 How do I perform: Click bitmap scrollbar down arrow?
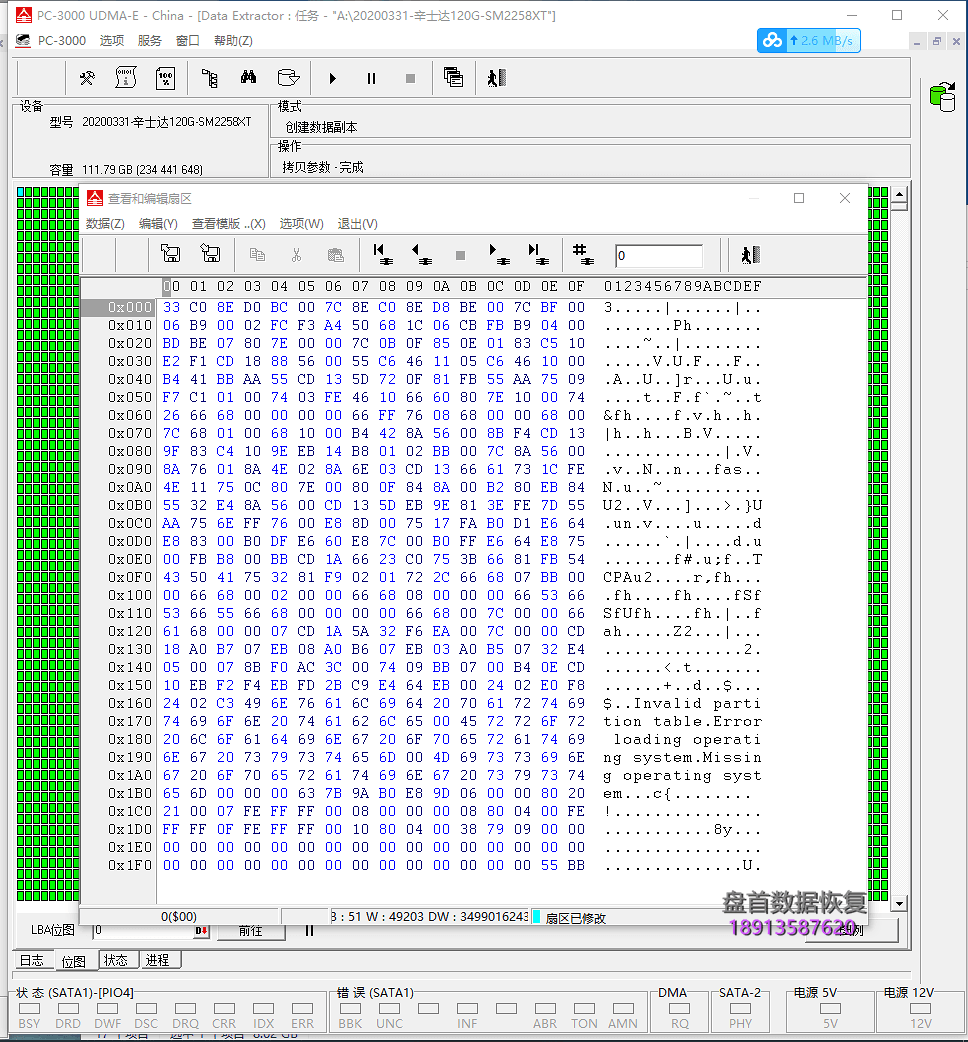tap(900, 903)
